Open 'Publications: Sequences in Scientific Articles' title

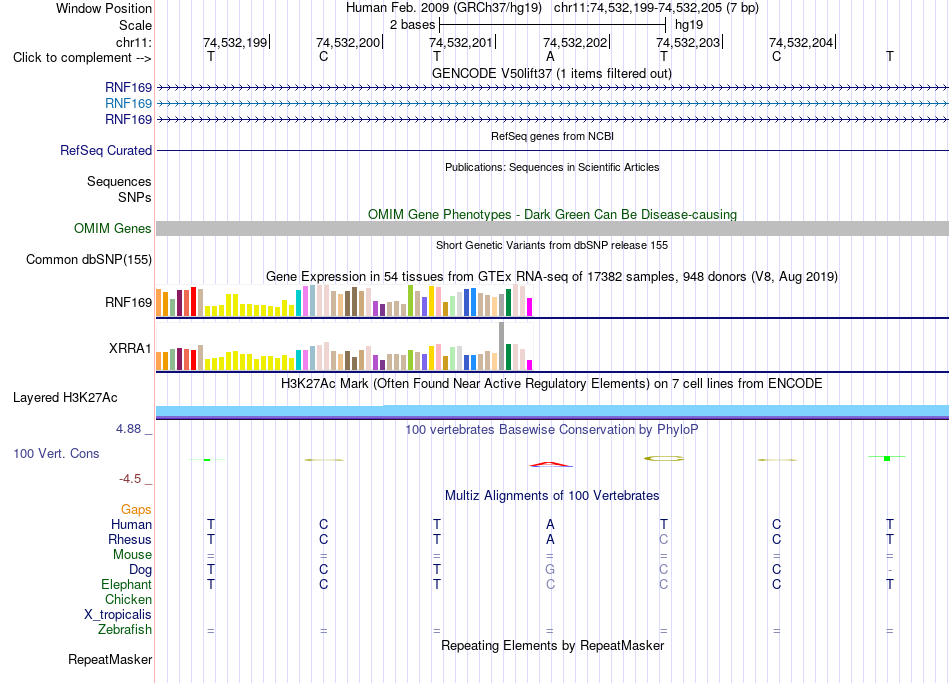(x=552, y=167)
